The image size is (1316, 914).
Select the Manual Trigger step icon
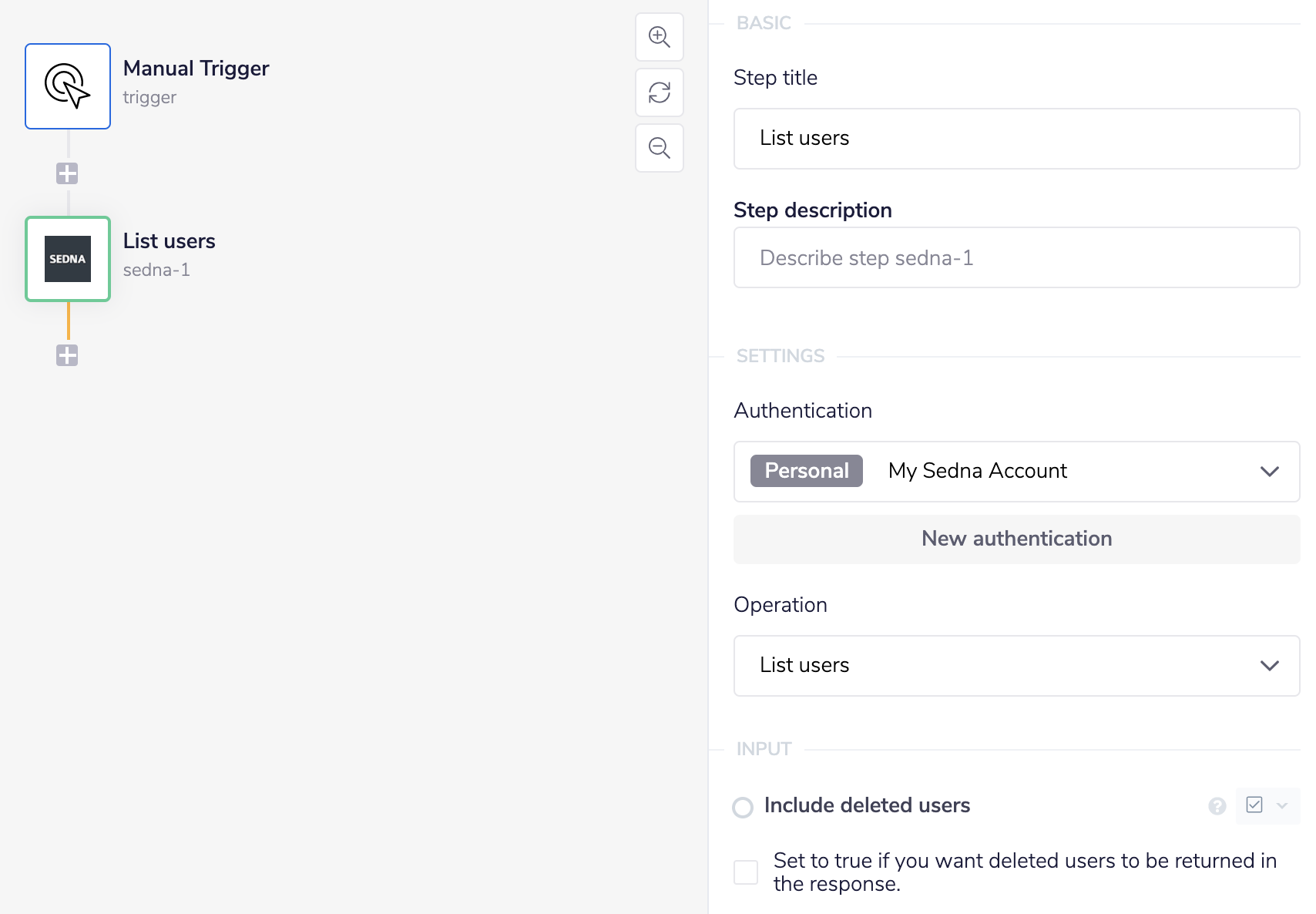tap(68, 86)
